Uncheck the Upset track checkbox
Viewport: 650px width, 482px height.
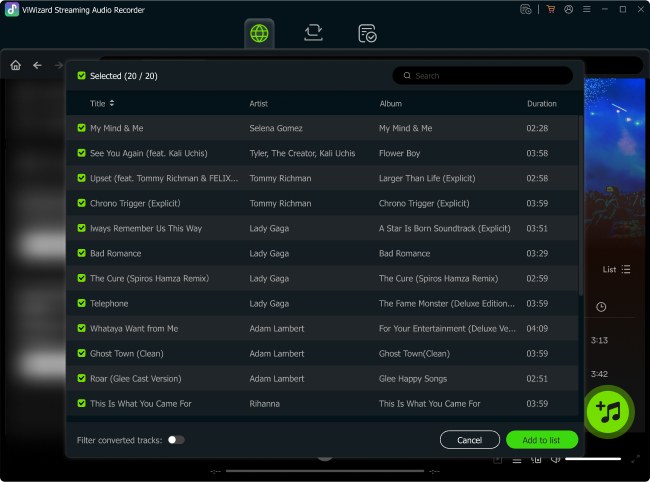click(x=81, y=178)
